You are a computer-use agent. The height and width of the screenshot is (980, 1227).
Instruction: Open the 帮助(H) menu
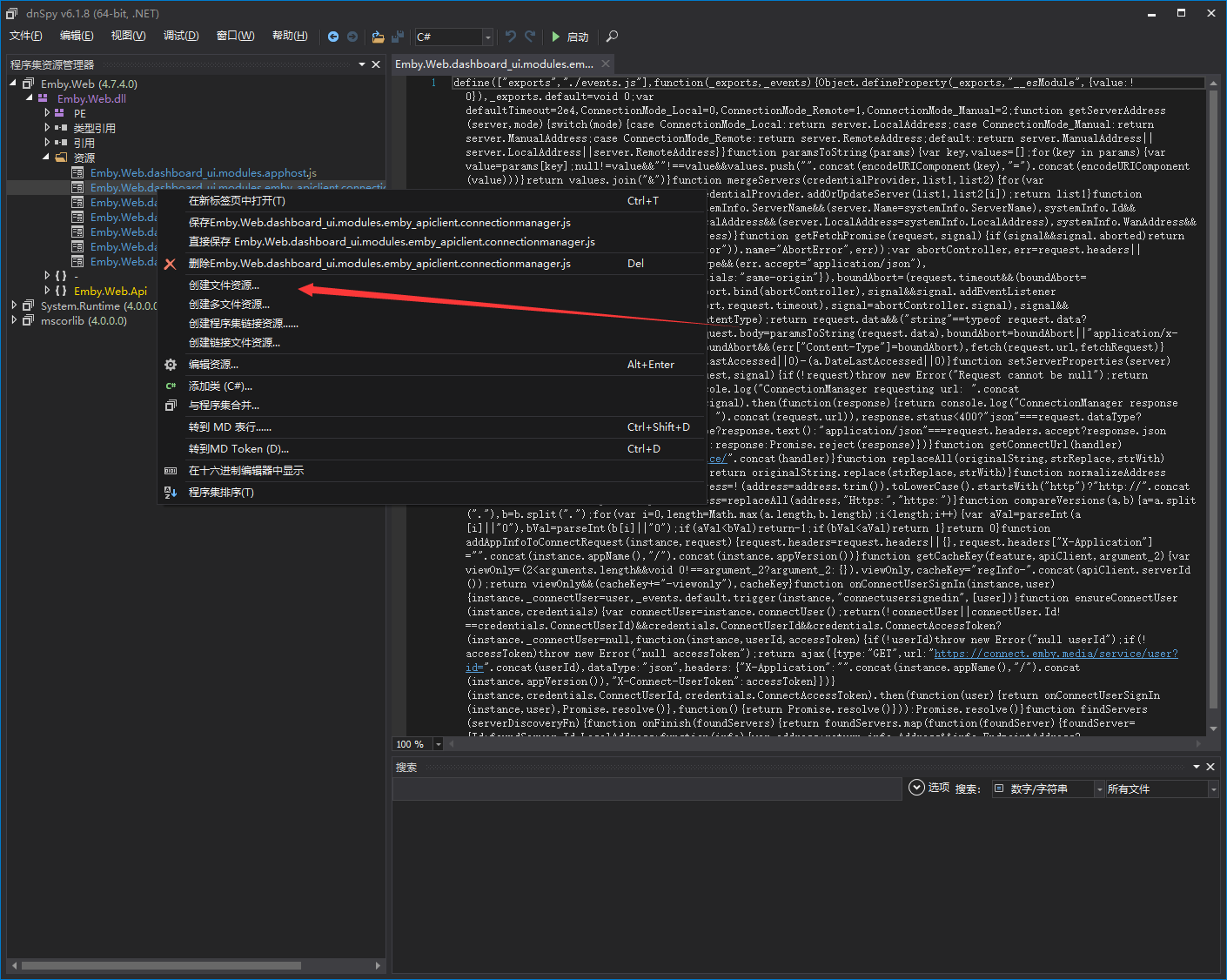click(290, 36)
